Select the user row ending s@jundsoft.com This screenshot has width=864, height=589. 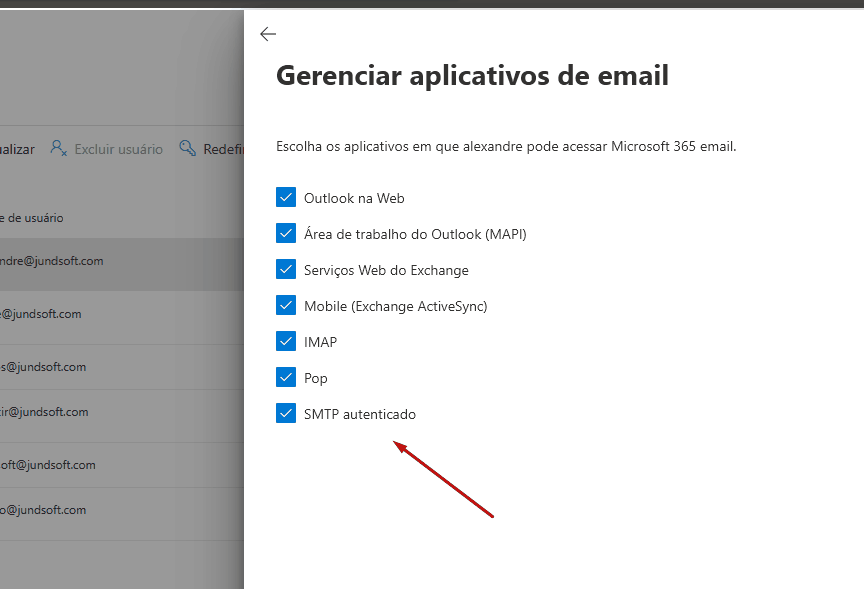43,367
